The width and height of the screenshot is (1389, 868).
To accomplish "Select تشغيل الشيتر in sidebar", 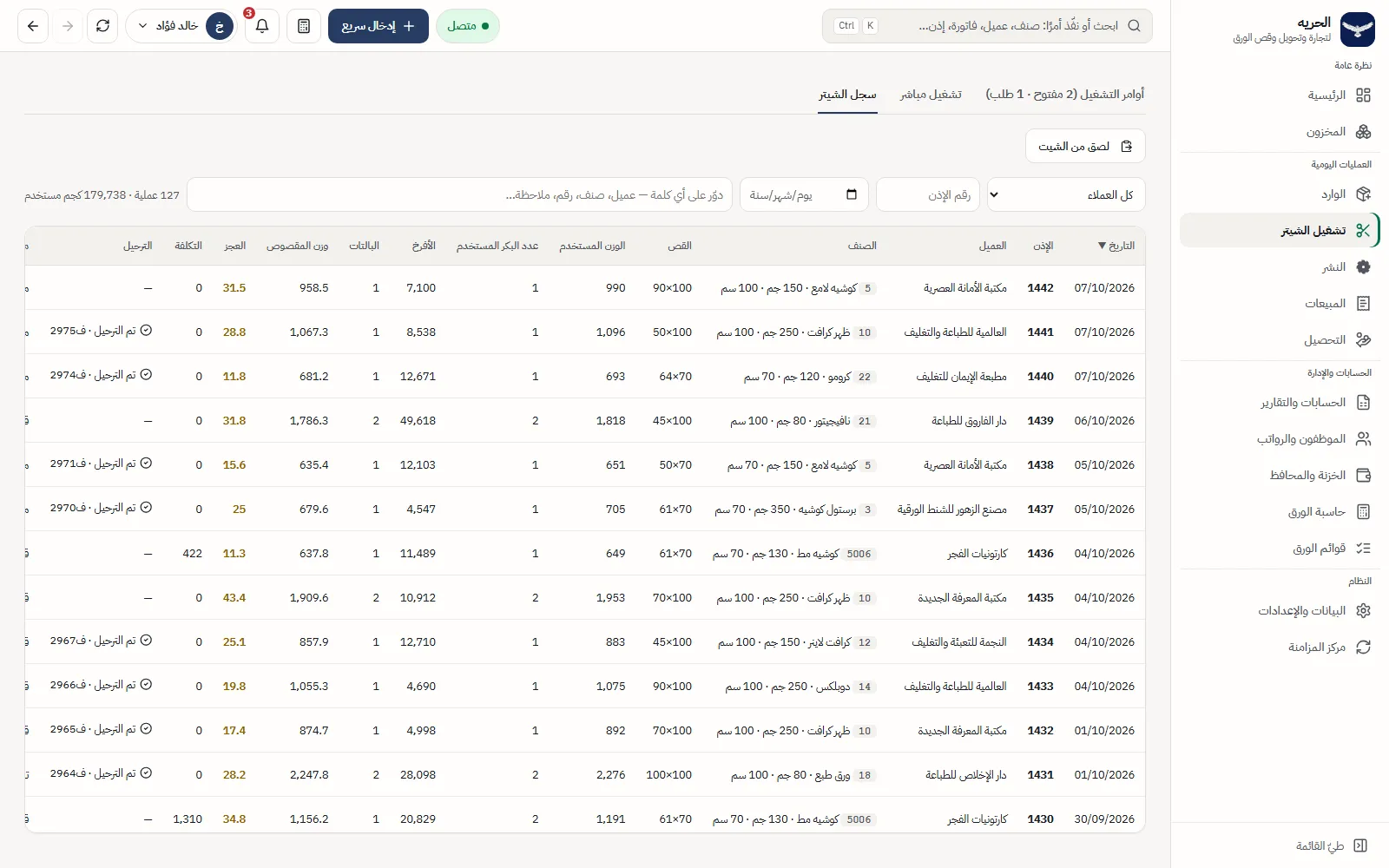I will click(x=1280, y=231).
